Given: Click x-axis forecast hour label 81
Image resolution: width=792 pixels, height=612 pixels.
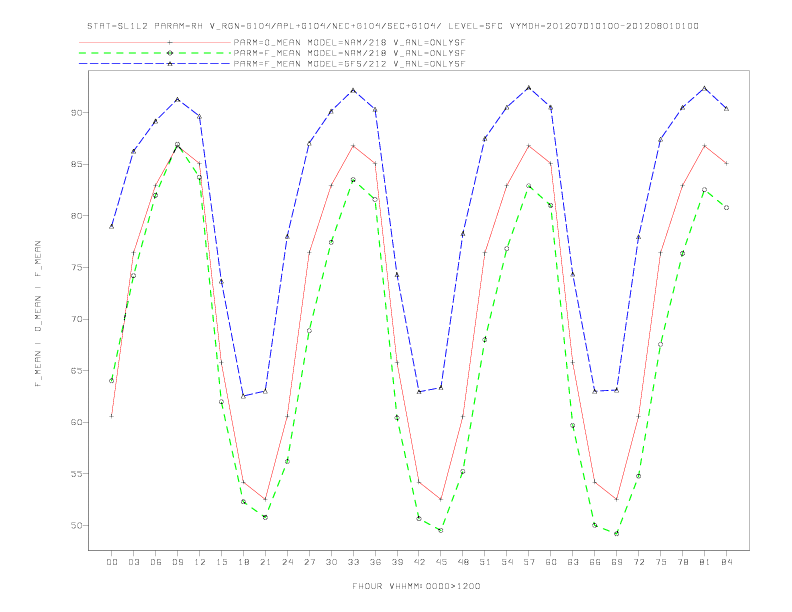Looking at the screenshot, I should (705, 562).
